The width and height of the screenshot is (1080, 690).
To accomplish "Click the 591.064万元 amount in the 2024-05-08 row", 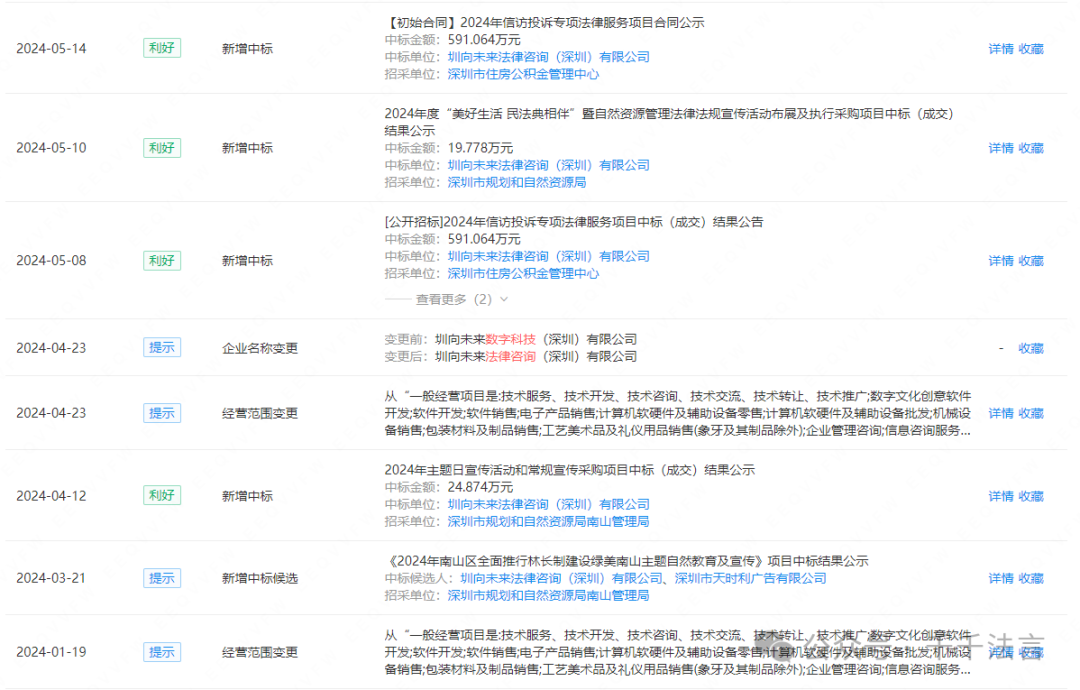I will click(x=484, y=239).
